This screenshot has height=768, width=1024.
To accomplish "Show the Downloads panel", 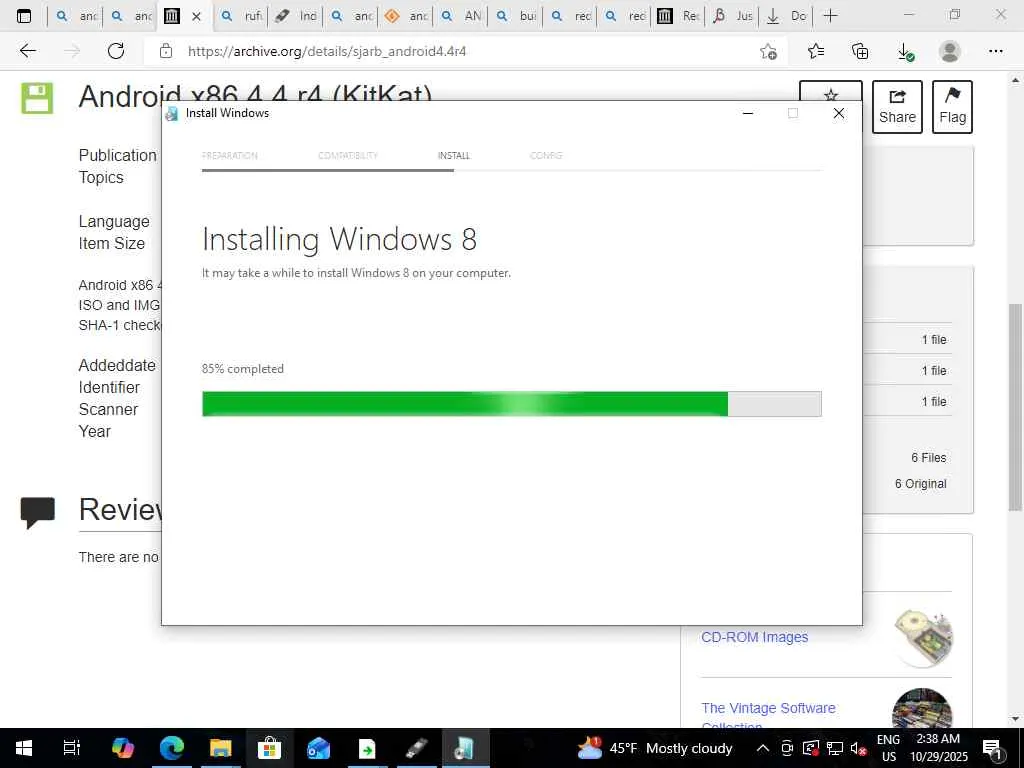I will pyautogui.click(x=905, y=52).
